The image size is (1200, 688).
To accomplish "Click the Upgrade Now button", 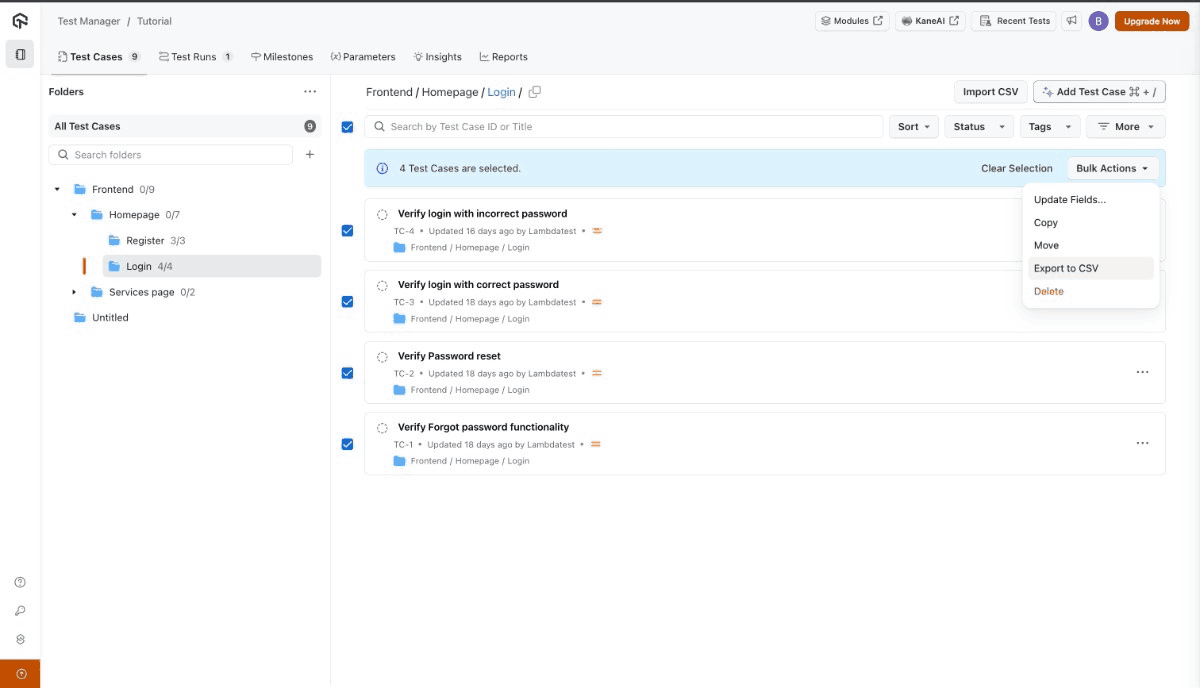I will (x=1151, y=20).
